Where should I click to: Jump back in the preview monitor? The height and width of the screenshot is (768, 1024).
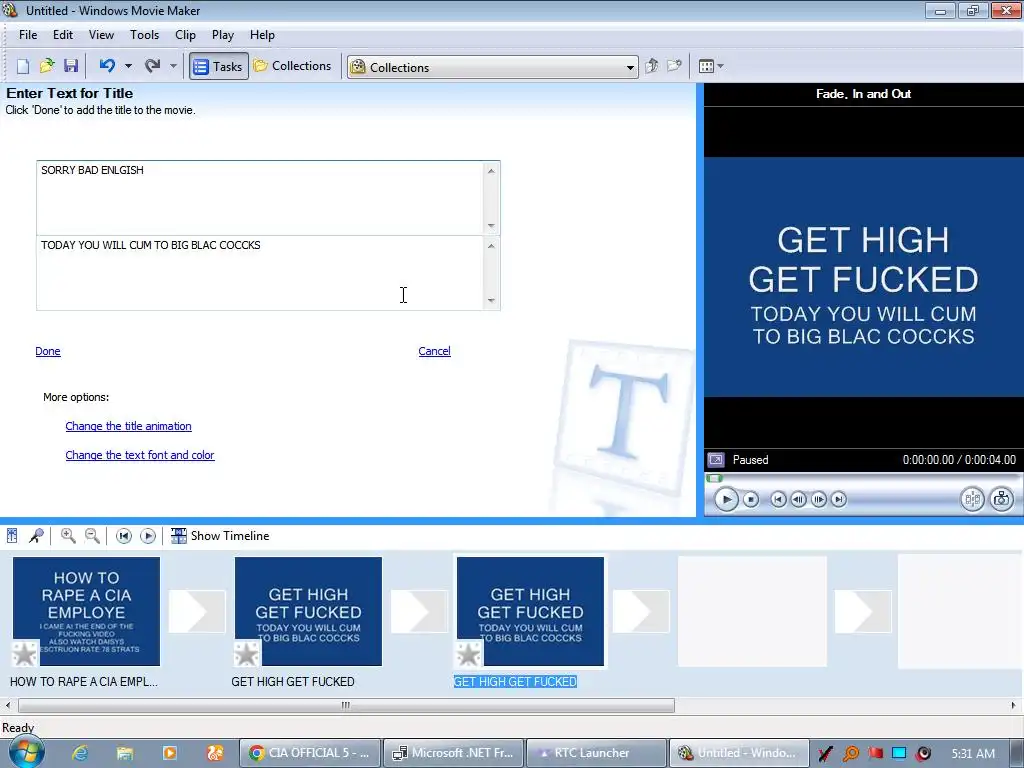[x=778, y=500]
